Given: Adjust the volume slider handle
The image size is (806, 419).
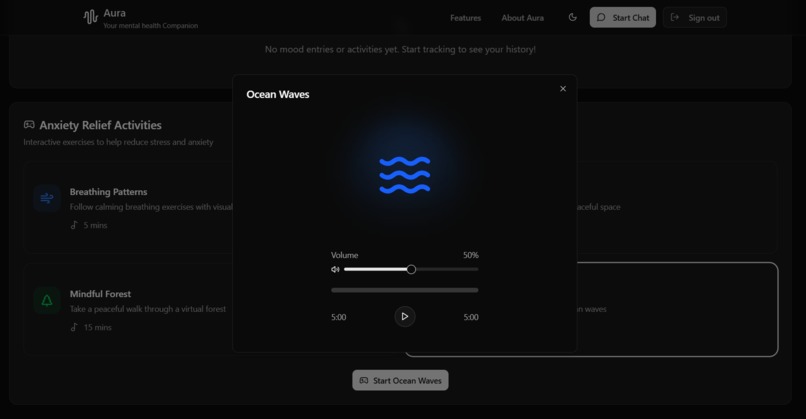Looking at the screenshot, I should [x=411, y=269].
